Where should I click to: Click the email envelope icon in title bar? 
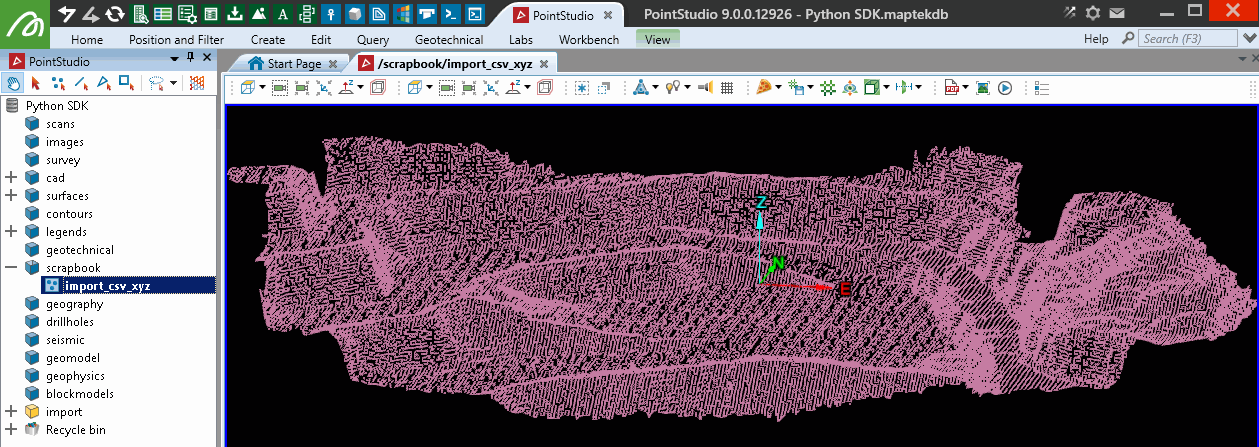tap(1117, 14)
